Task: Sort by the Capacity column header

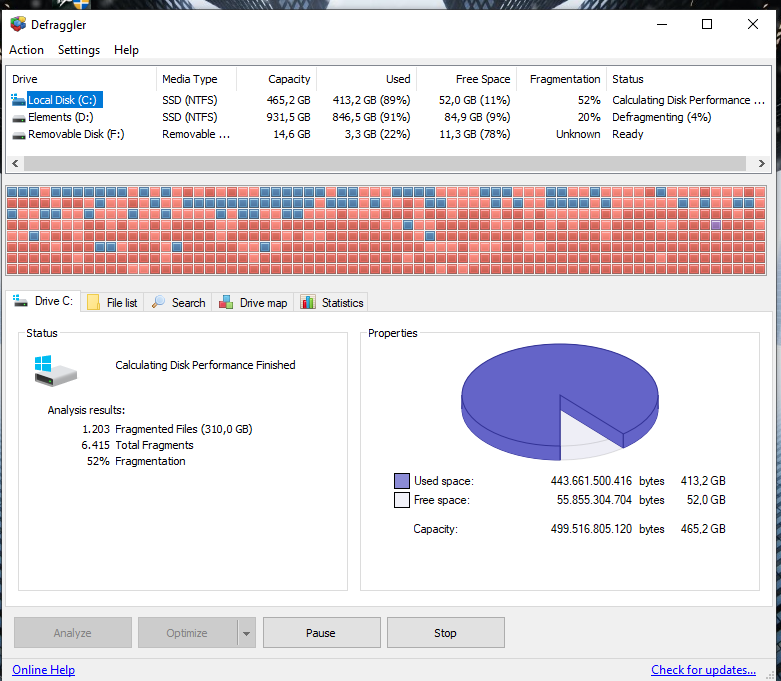Action: pos(276,79)
